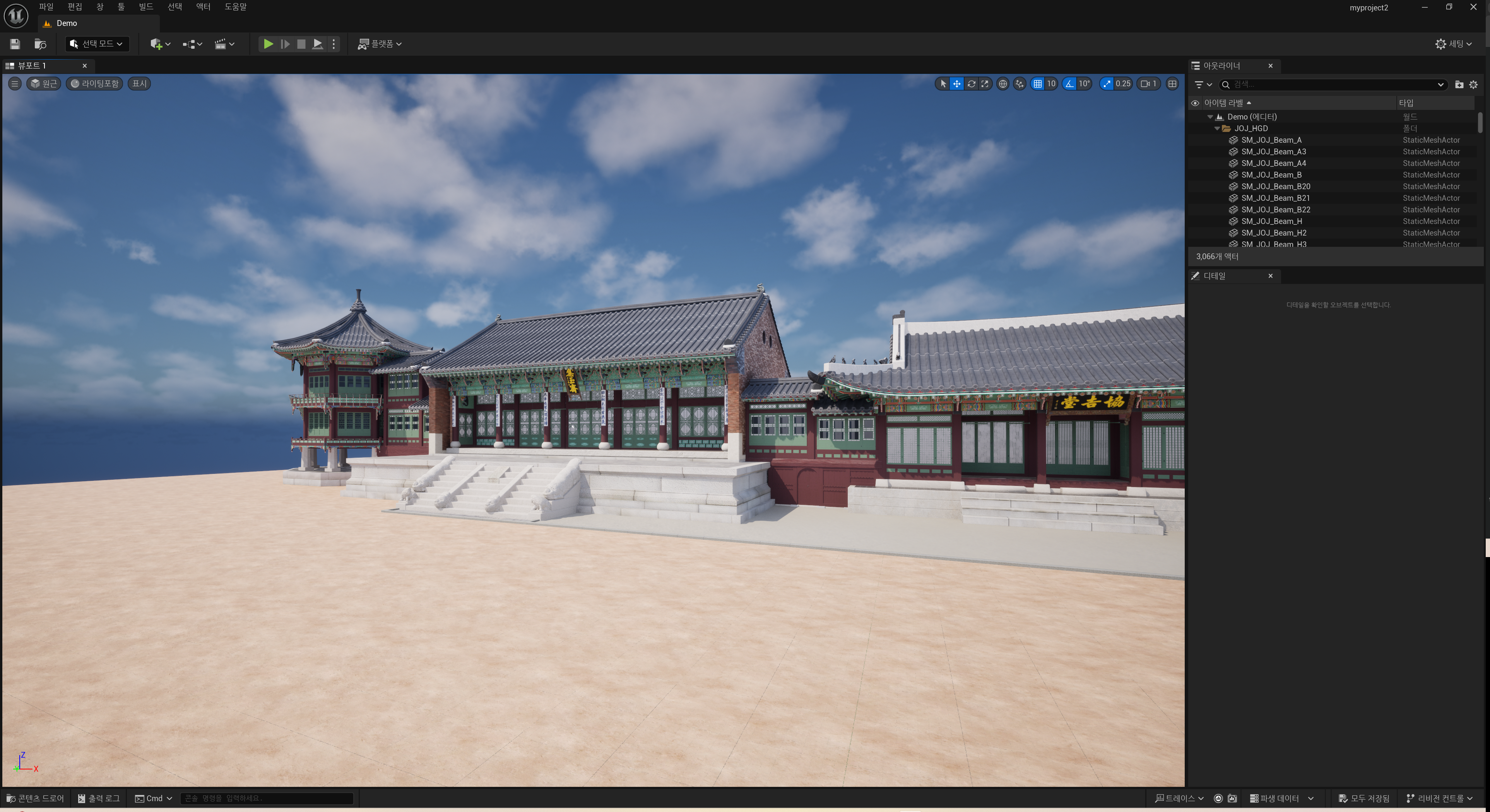Open the 플랫폼 platforms dropdown
The height and width of the screenshot is (812, 1490).
380,44
